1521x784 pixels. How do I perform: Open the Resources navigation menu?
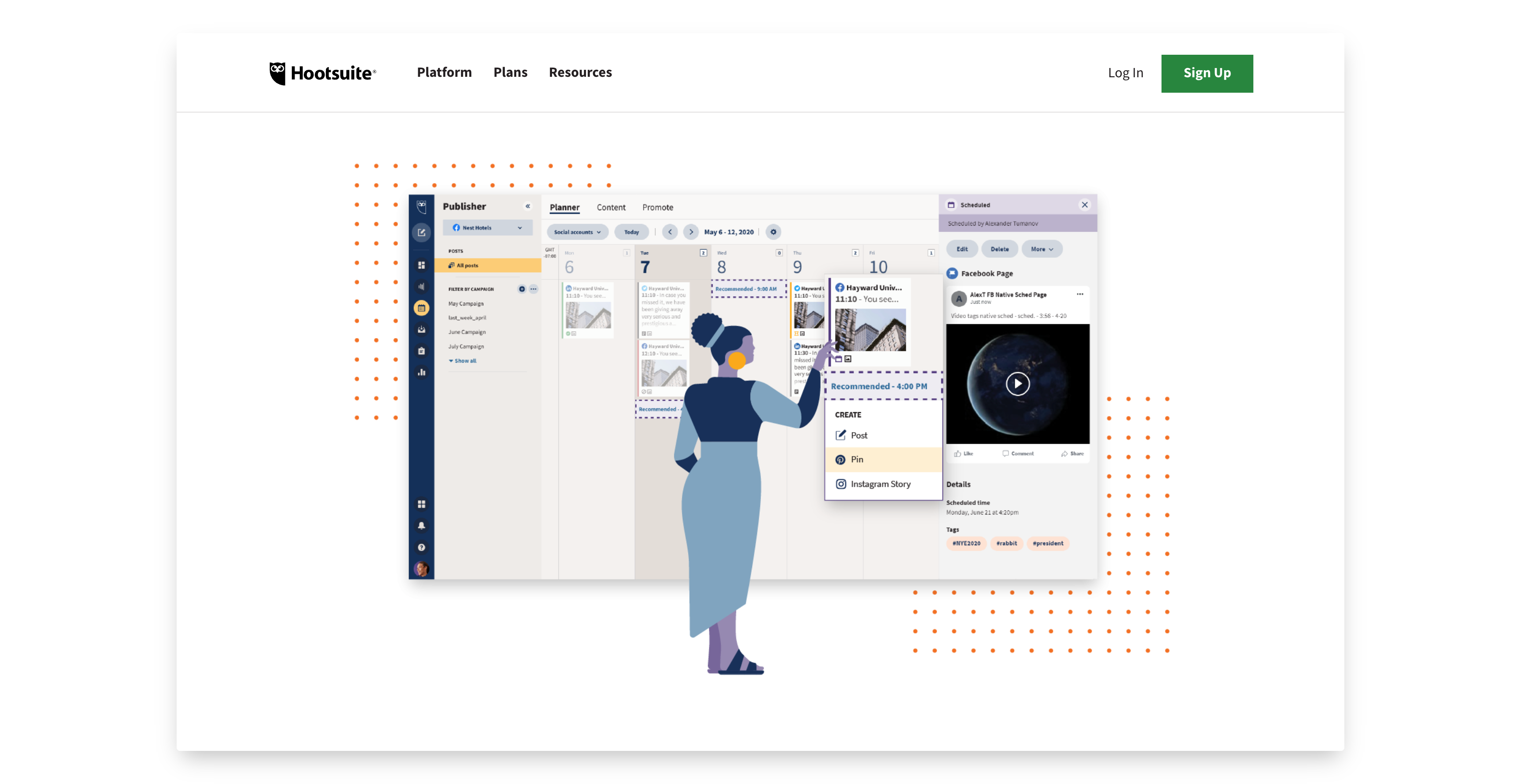click(580, 72)
